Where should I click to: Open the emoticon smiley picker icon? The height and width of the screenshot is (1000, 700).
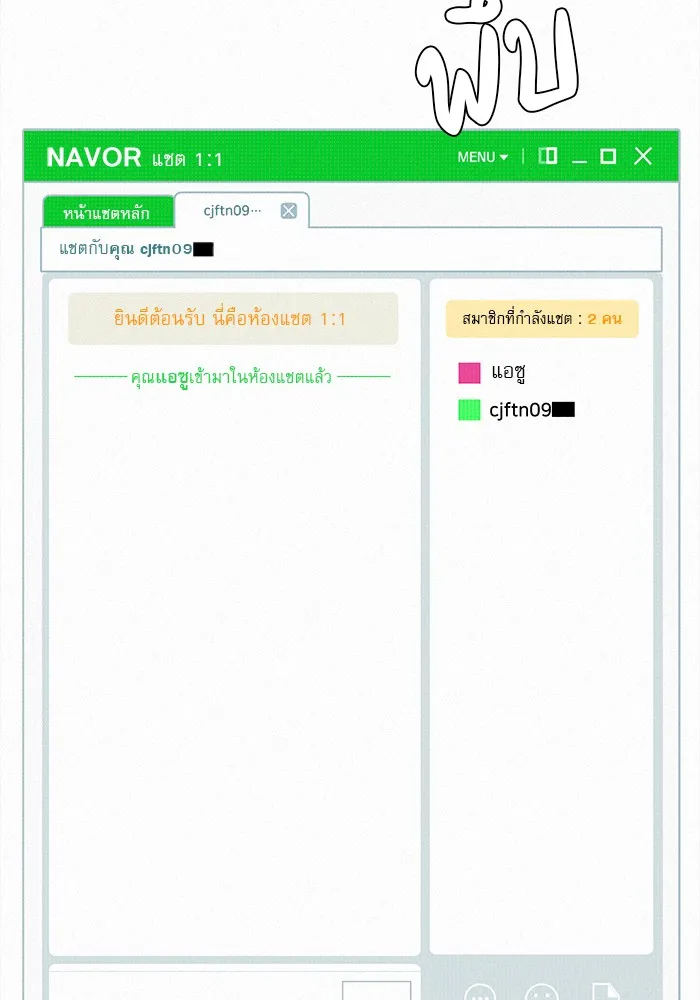pyautogui.click(x=542, y=993)
